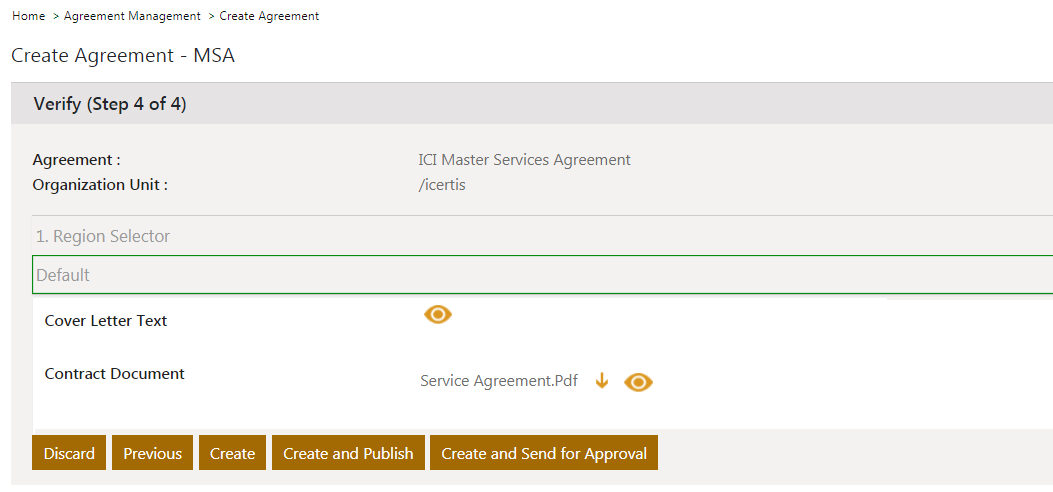
Task: Go to Home in the breadcrumb
Action: (28, 16)
